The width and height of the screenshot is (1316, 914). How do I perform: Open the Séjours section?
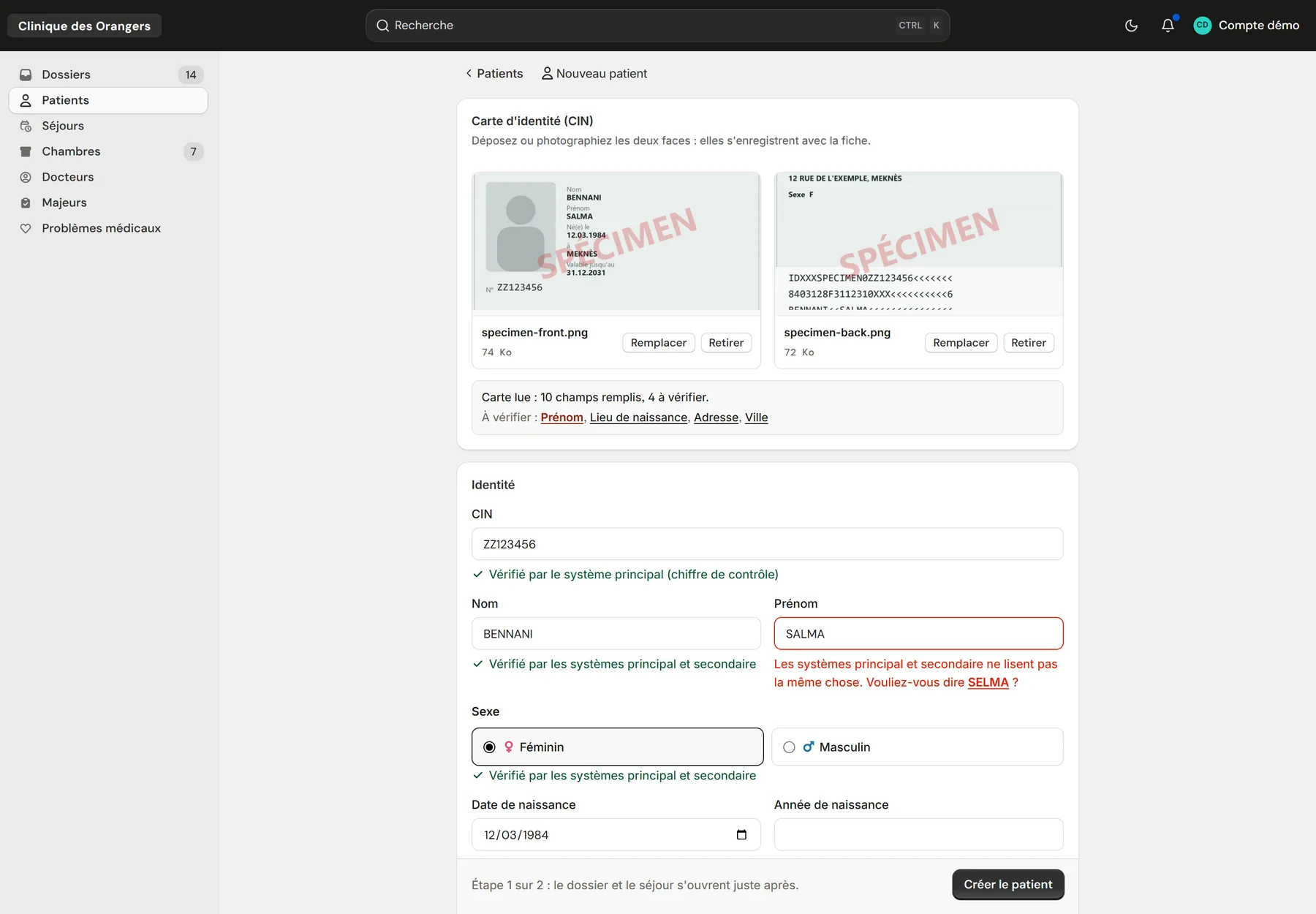pyautogui.click(x=108, y=126)
